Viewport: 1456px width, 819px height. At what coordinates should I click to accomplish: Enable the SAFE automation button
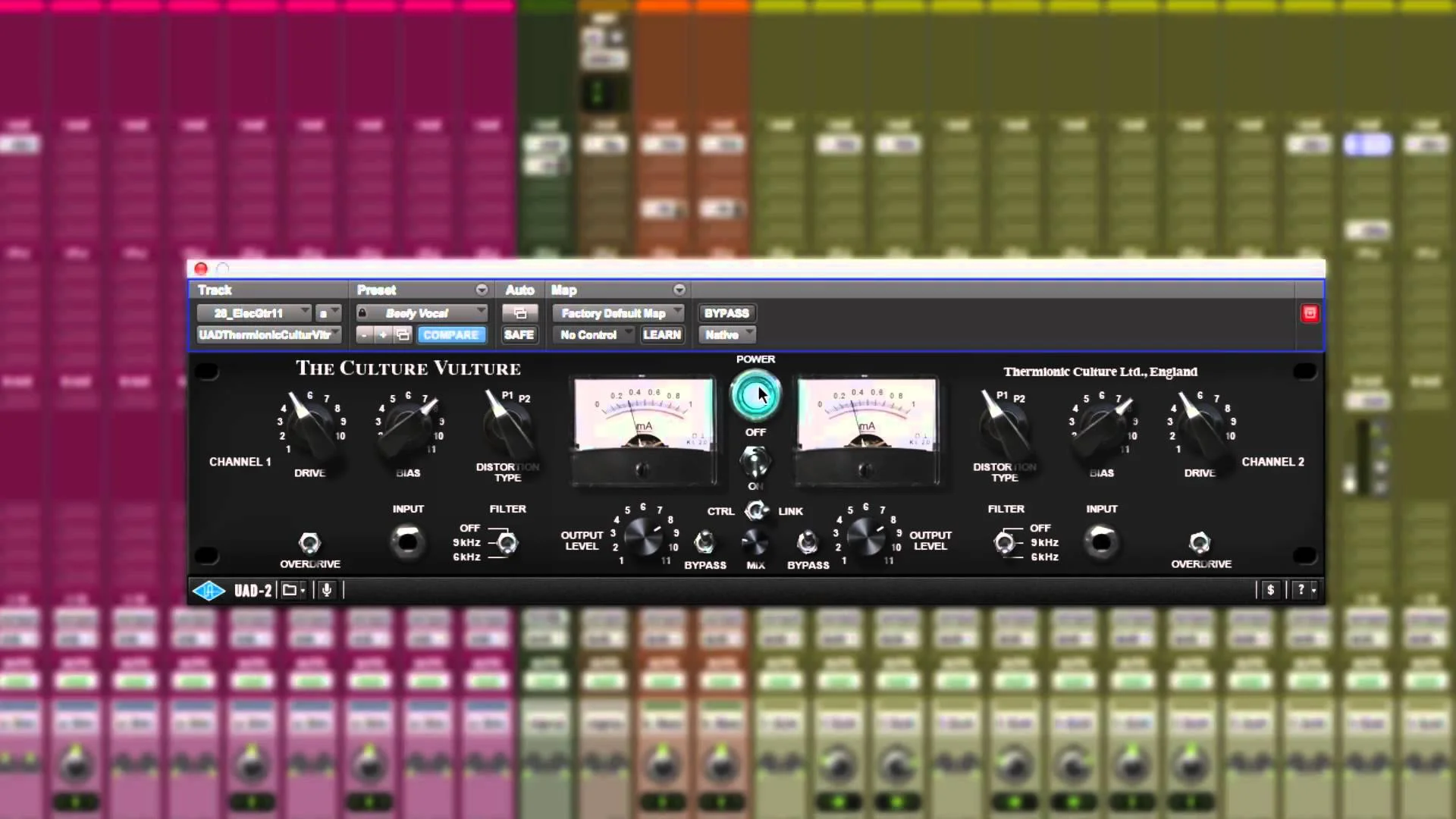[519, 334]
